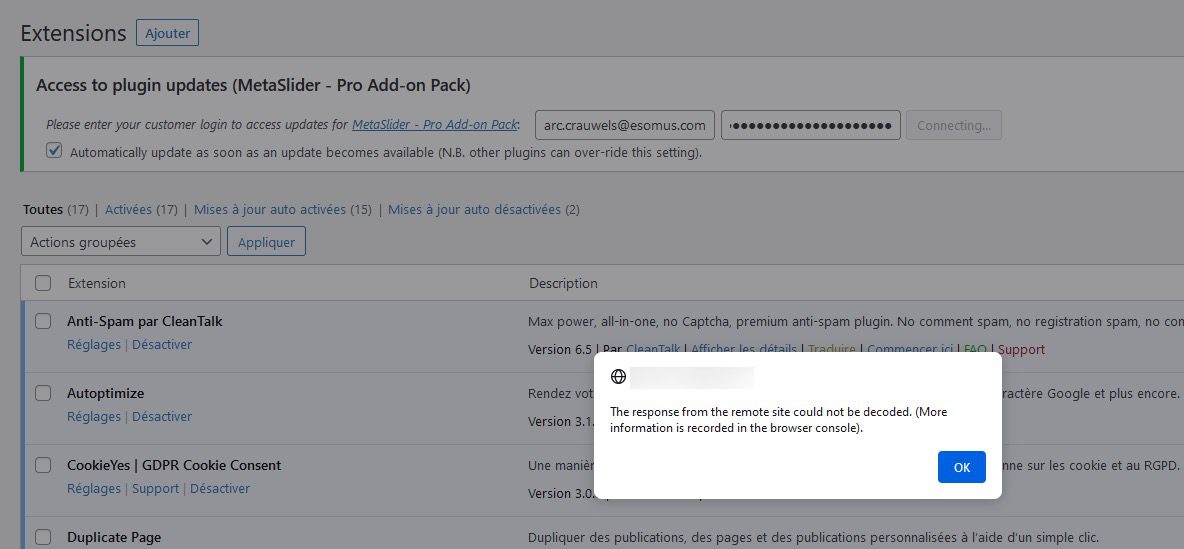The image size is (1184, 549).
Task: Tick the Autoptimize plugin checkbox
Action: (x=43, y=393)
